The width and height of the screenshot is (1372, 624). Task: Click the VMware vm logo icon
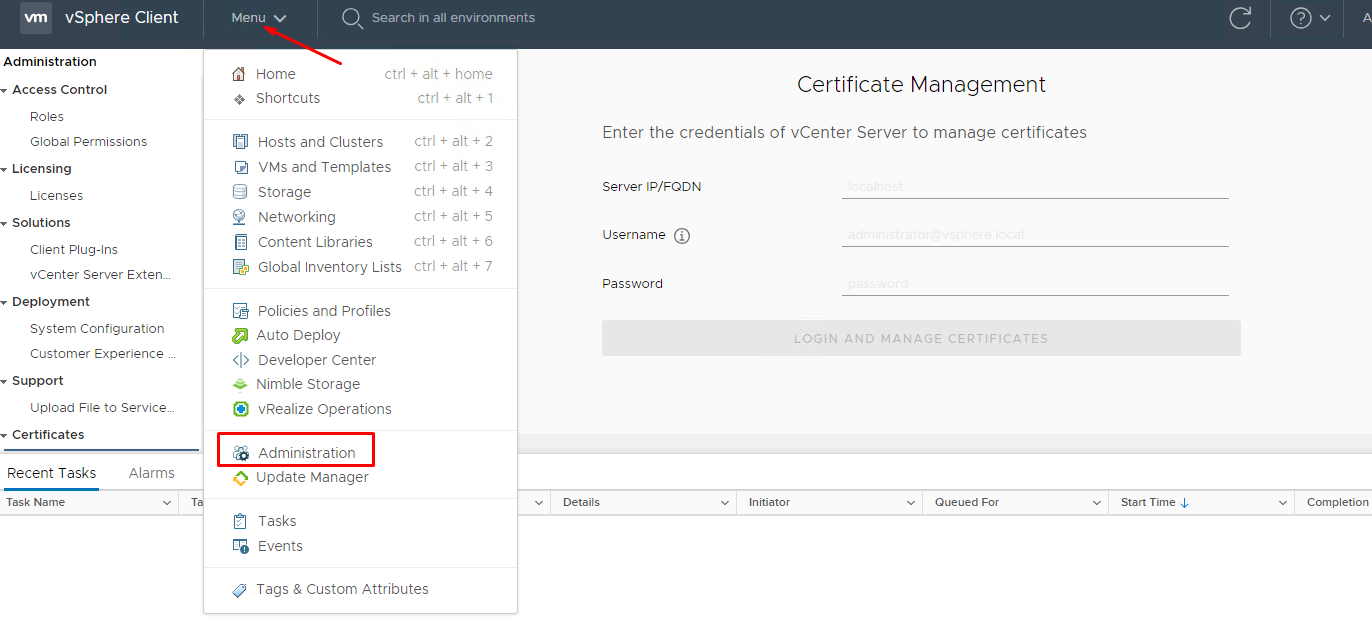[36, 17]
